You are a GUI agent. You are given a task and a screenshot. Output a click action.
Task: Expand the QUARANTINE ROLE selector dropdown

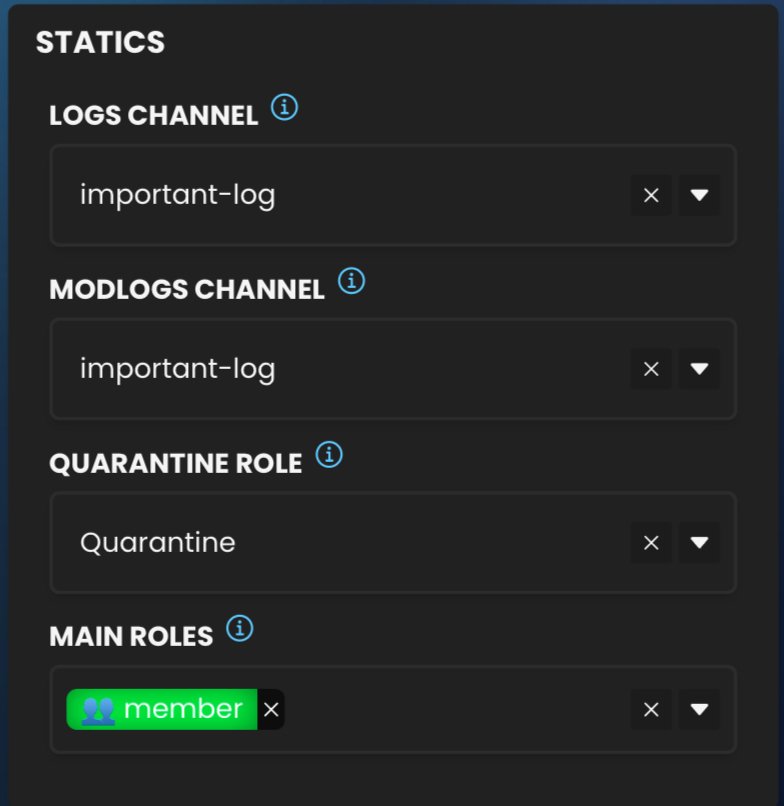[x=699, y=543]
